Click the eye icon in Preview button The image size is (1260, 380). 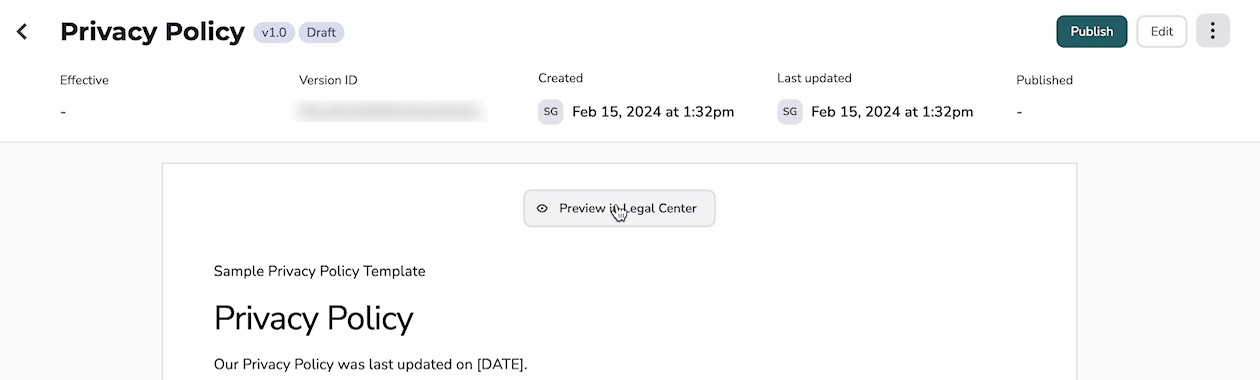pyautogui.click(x=542, y=209)
